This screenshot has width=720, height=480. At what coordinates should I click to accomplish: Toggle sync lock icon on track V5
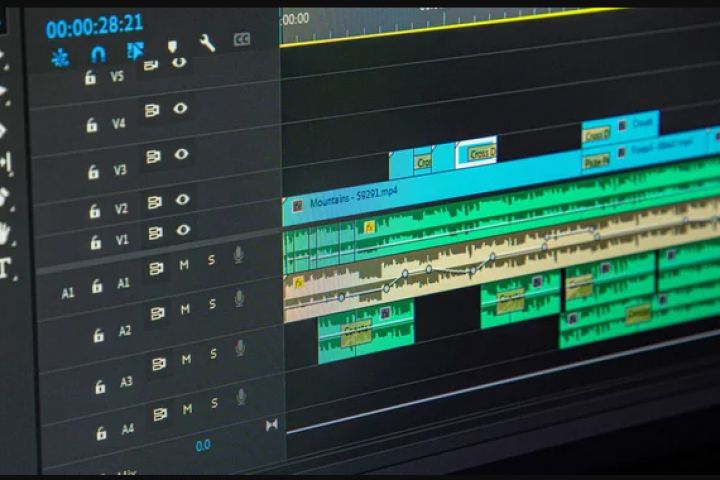click(151, 66)
